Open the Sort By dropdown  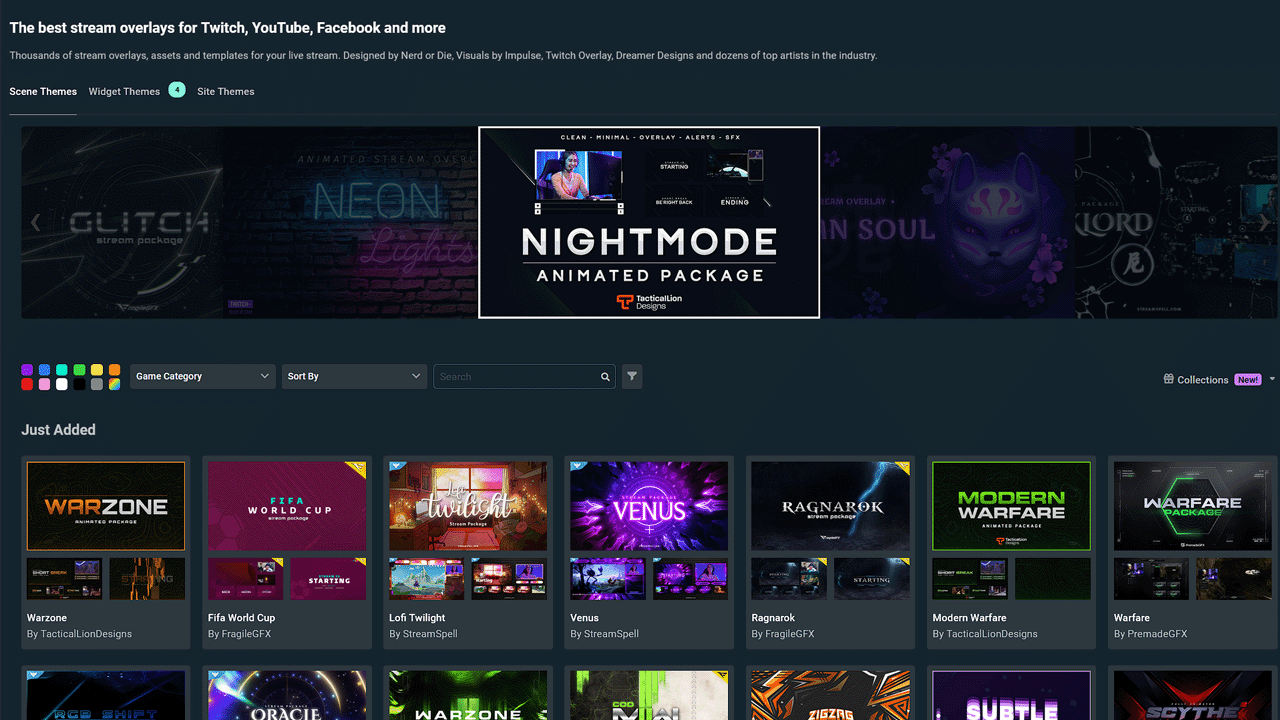tap(354, 376)
